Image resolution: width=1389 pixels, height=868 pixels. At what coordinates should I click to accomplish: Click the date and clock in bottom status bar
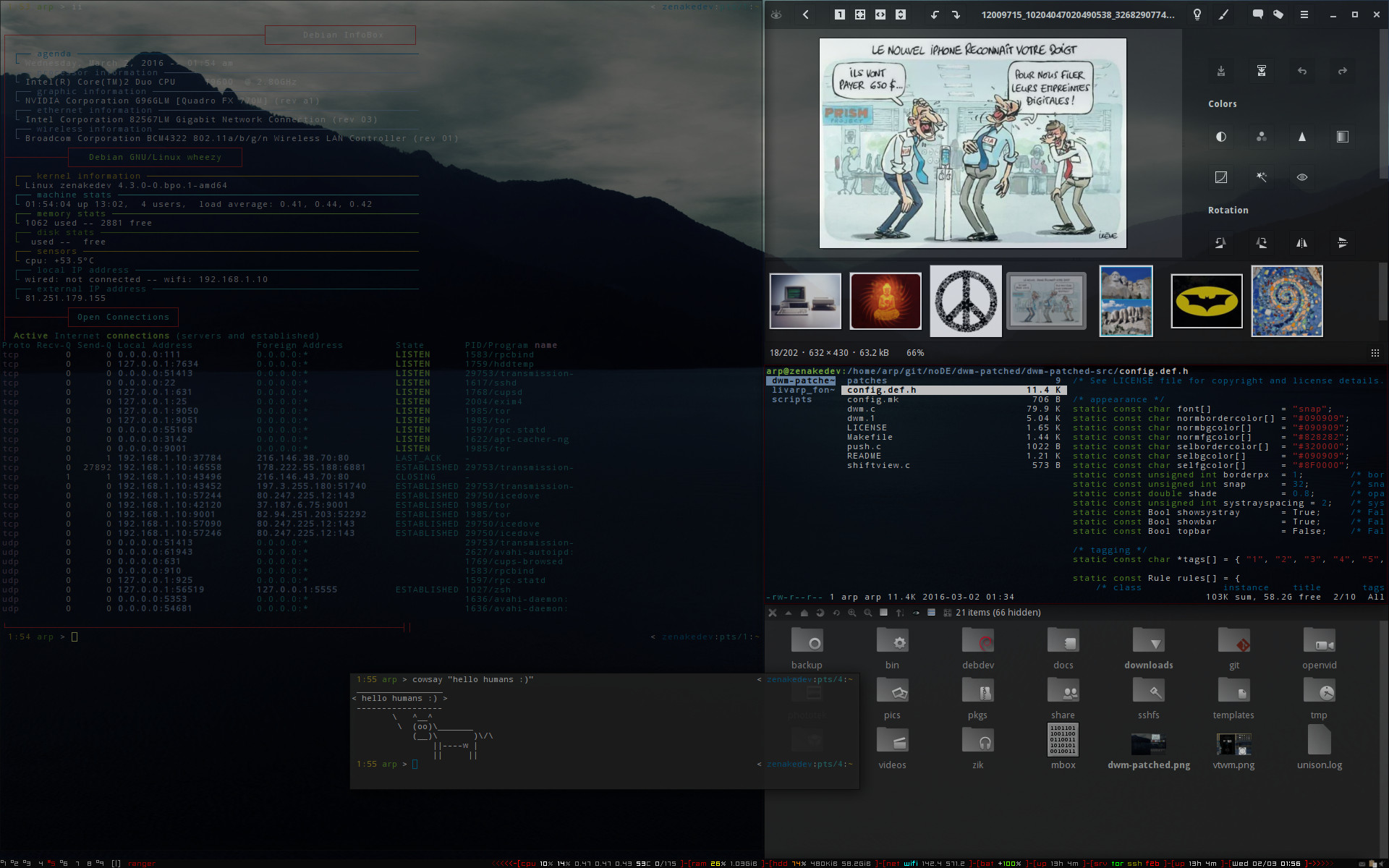pyautogui.click(x=1265, y=863)
